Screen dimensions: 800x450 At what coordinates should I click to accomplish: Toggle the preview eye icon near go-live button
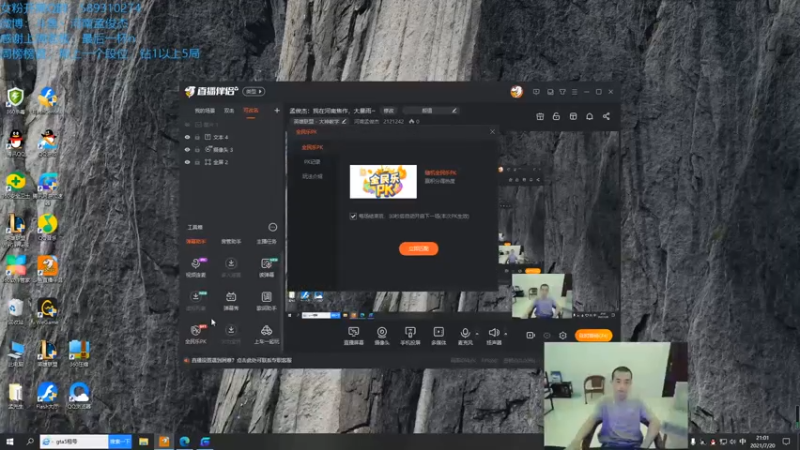pos(547,335)
